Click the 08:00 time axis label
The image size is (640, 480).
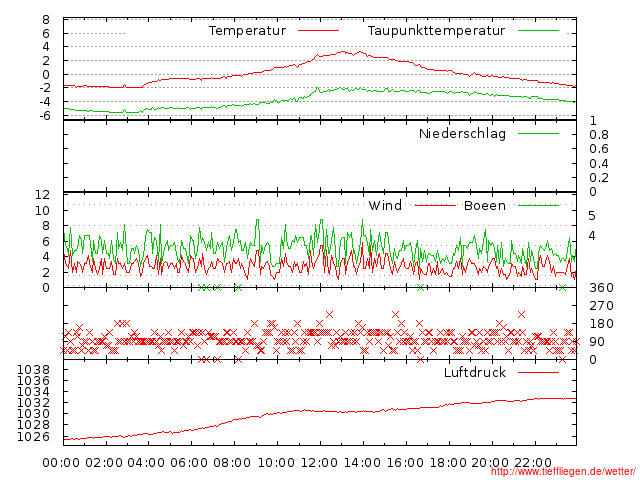232,463
